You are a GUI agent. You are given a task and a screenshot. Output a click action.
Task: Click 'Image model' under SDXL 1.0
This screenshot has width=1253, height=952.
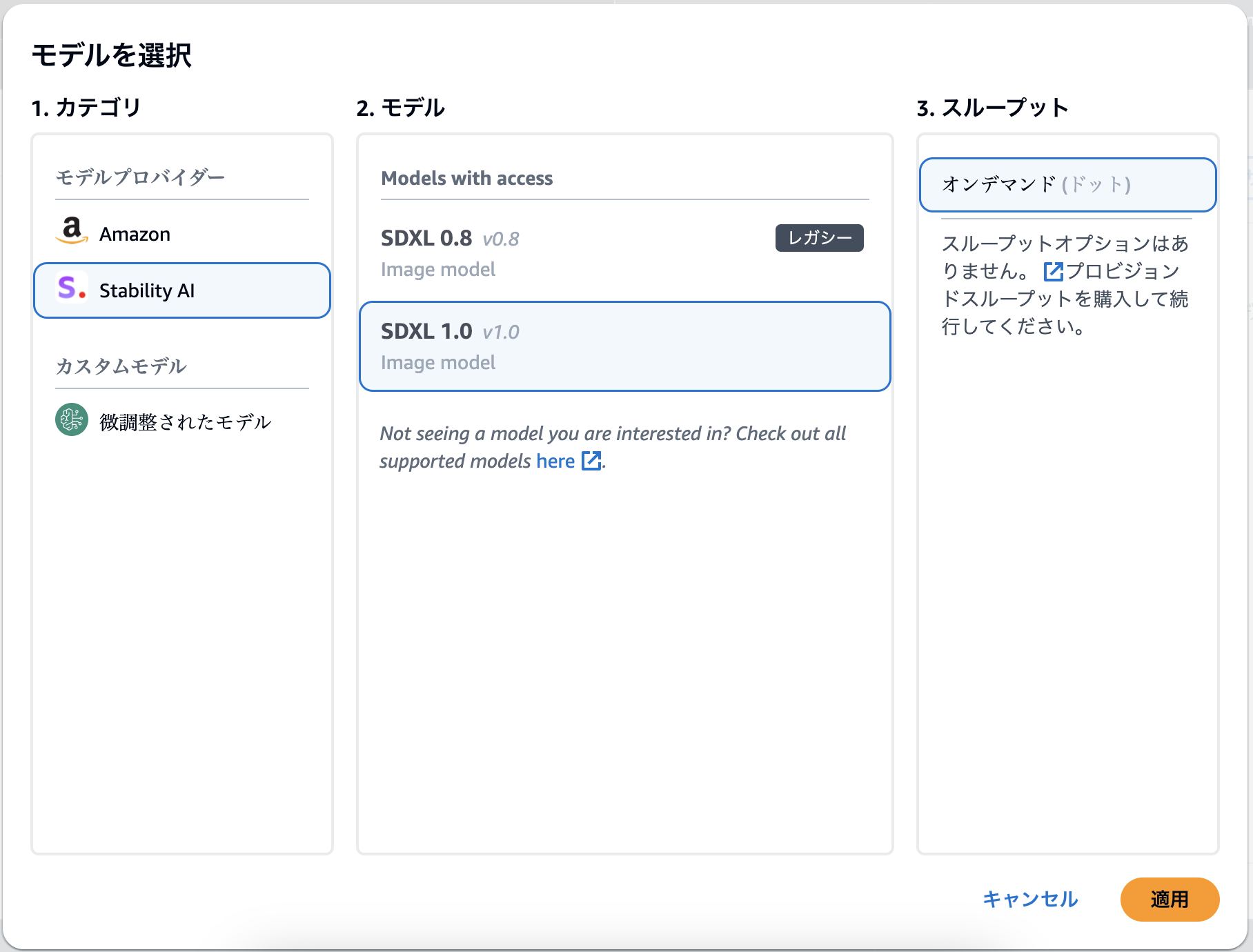[438, 363]
